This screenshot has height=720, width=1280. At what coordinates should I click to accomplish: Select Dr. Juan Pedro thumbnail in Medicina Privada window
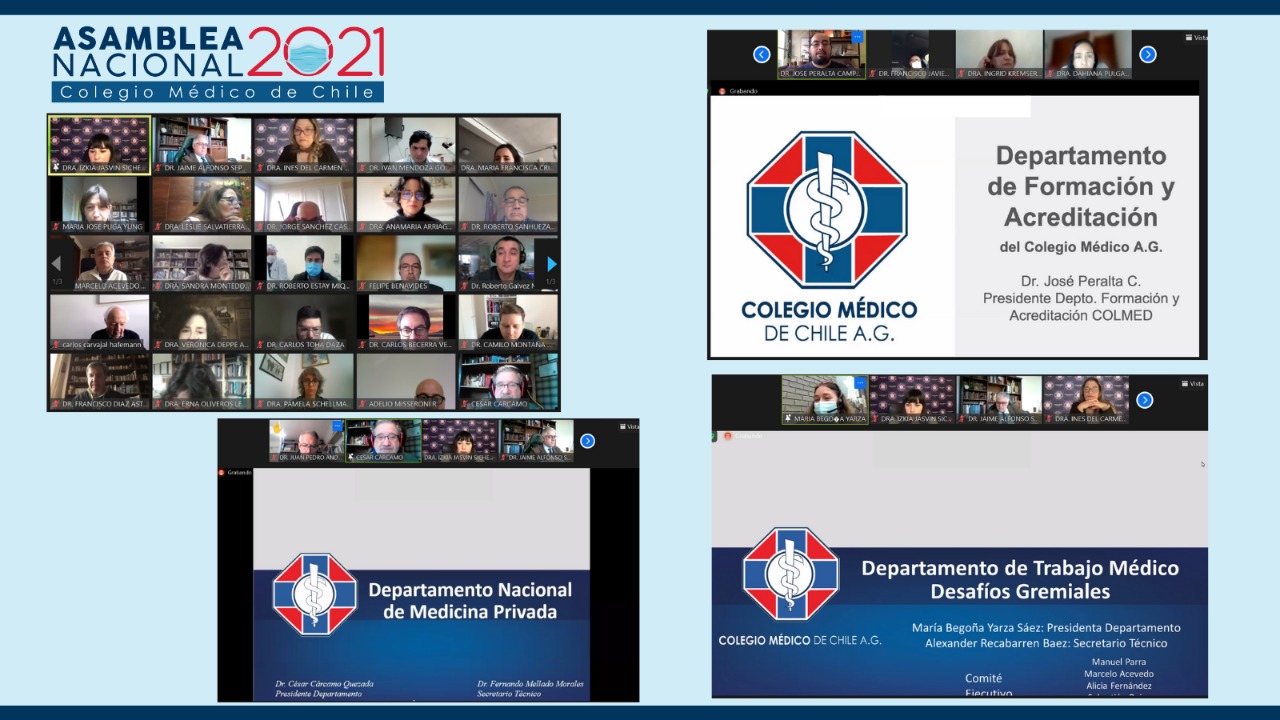pos(307,441)
